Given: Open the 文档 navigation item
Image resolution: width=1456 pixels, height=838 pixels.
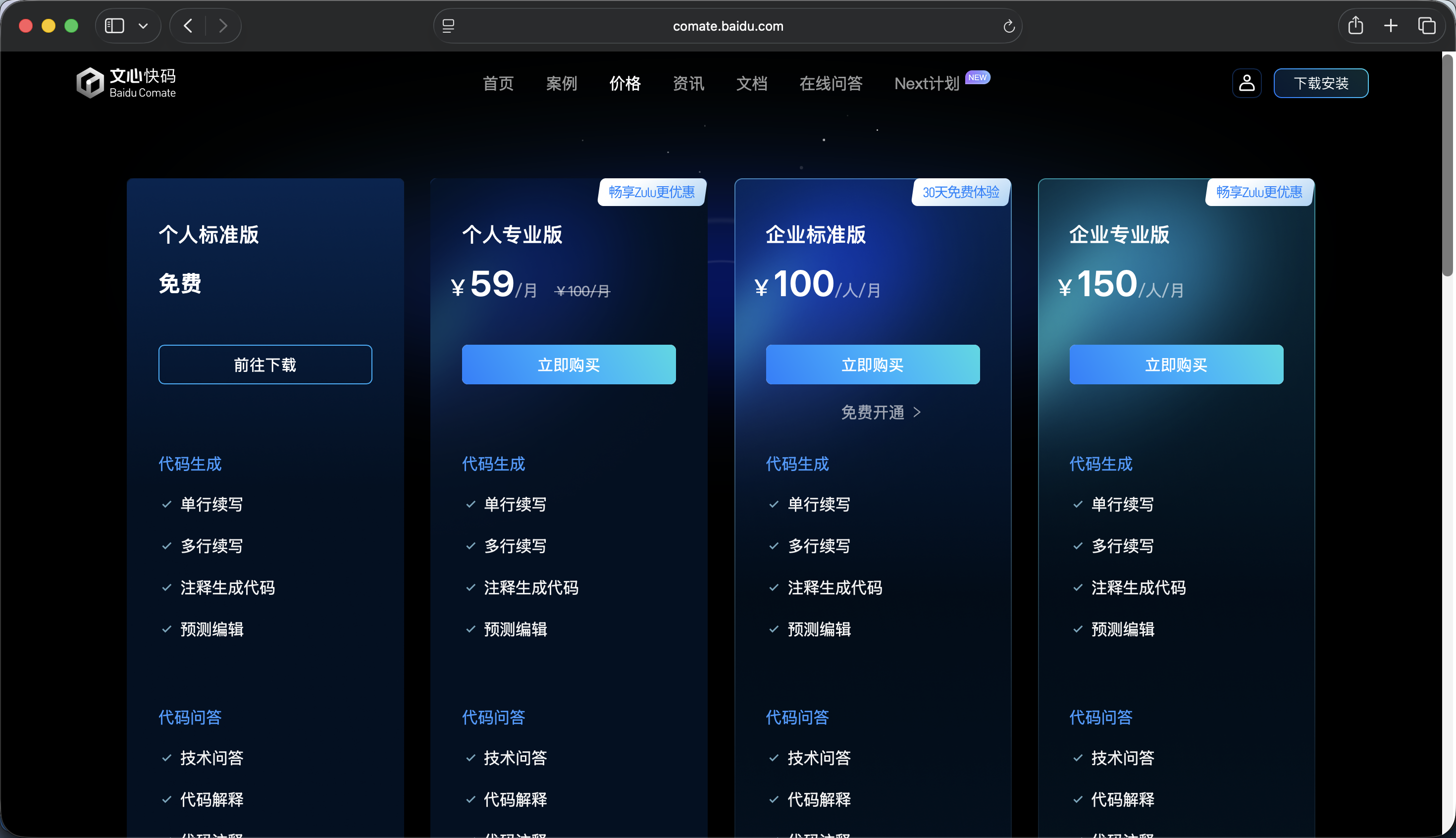Looking at the screenshot, I should click(x=752, y=84).
